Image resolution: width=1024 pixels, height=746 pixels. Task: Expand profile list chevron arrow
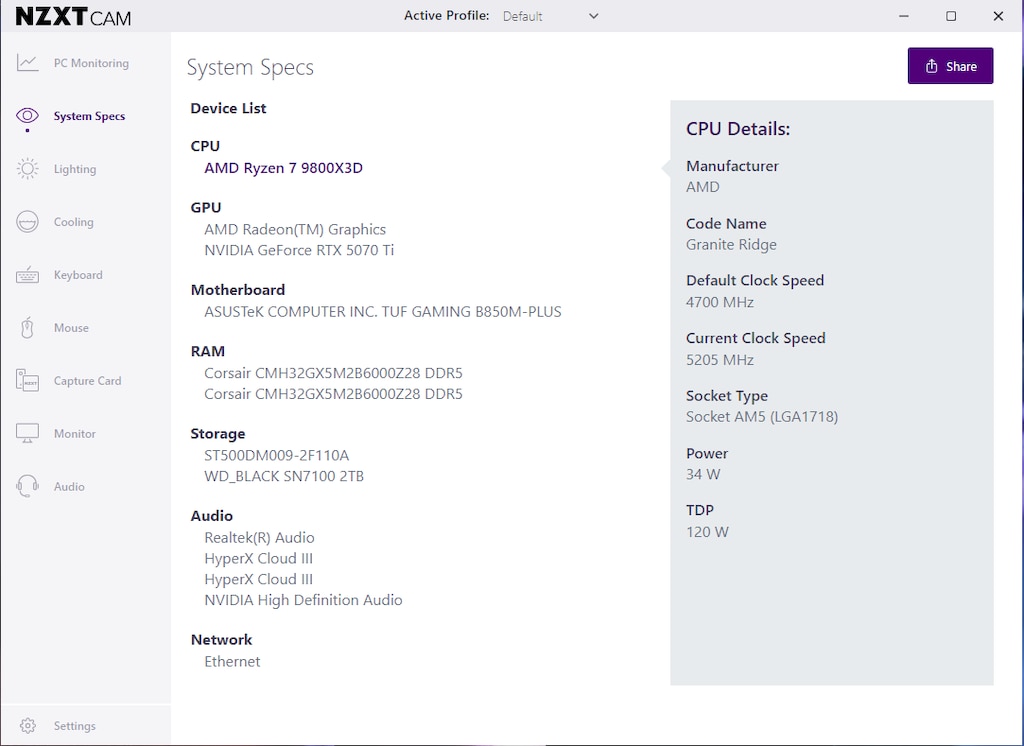[x=593, y=16]
